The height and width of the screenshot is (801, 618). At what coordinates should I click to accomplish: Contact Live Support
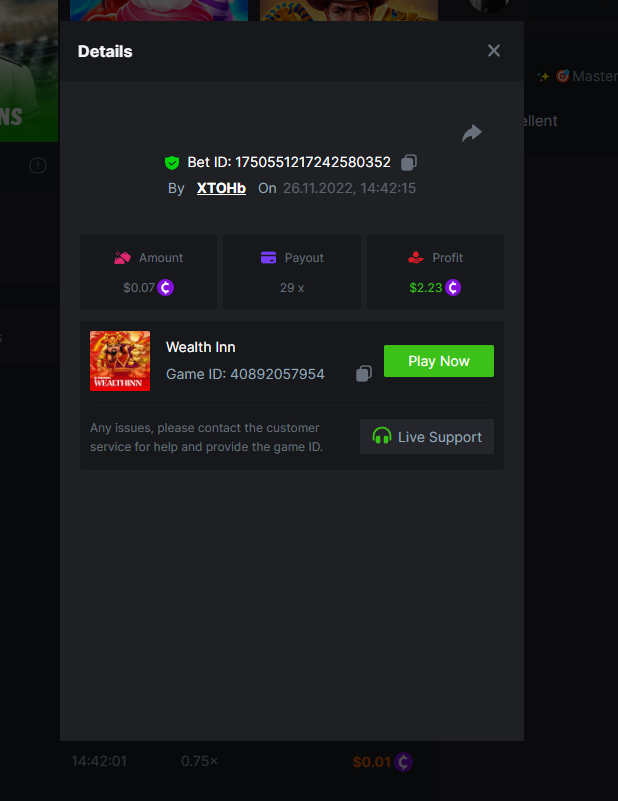pyautogui.click(x=427, y=437)
